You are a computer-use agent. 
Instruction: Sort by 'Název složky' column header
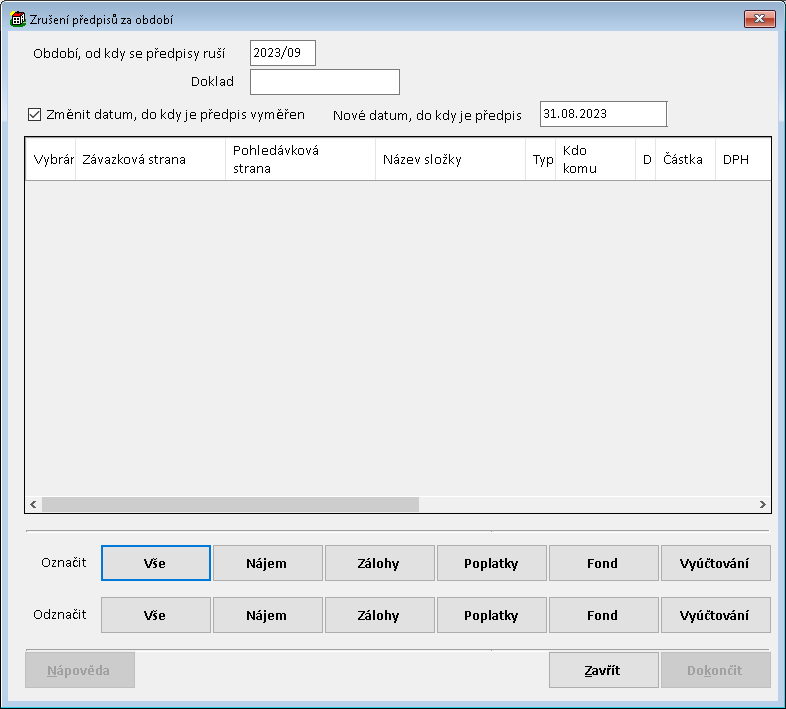tap(450, 160)
